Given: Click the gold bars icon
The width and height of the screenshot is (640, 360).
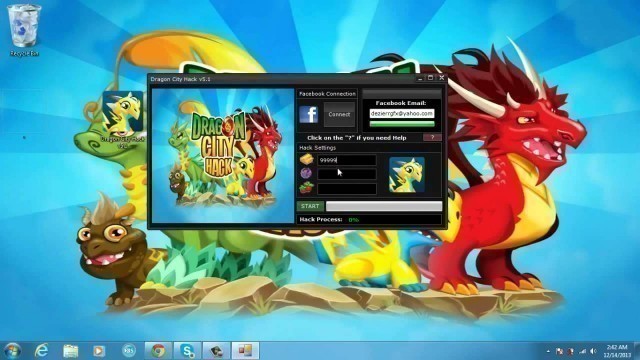Looking at the screenshot, I should point(307,160).
